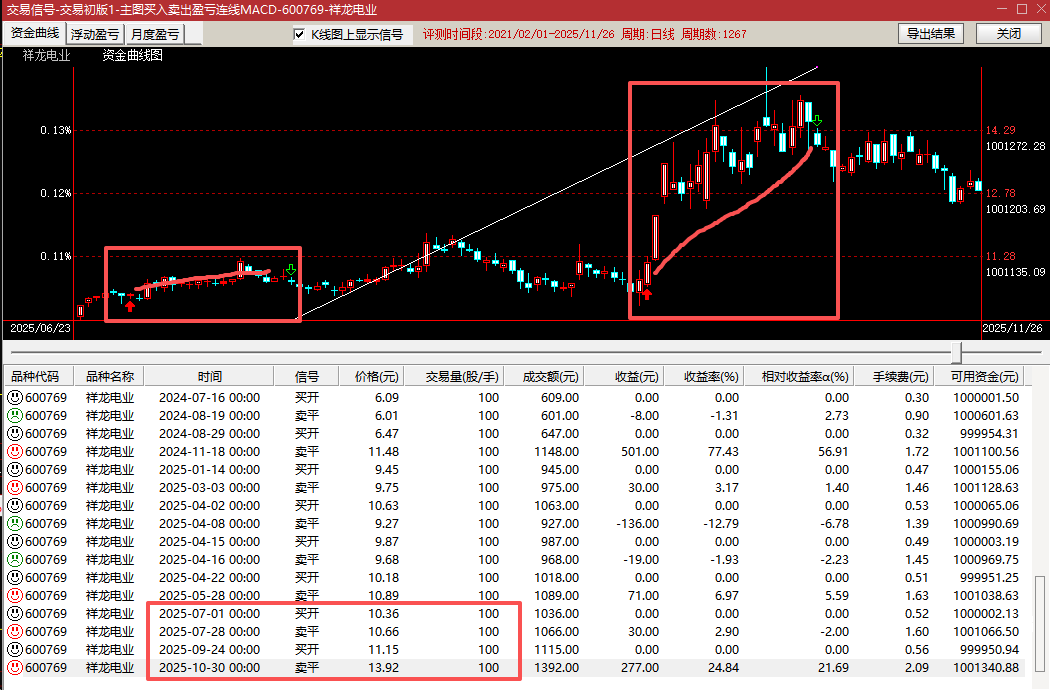This screenshot has height=690, width=1050.
Task: Click the 1001203.69 funds label on chart axis
Action: (1015, 209)
